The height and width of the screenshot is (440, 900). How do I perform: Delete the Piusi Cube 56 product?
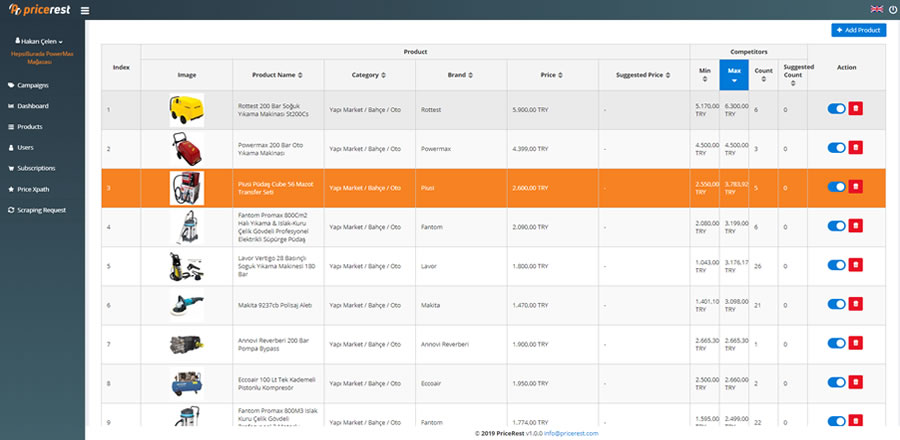(x=855, y=186)
